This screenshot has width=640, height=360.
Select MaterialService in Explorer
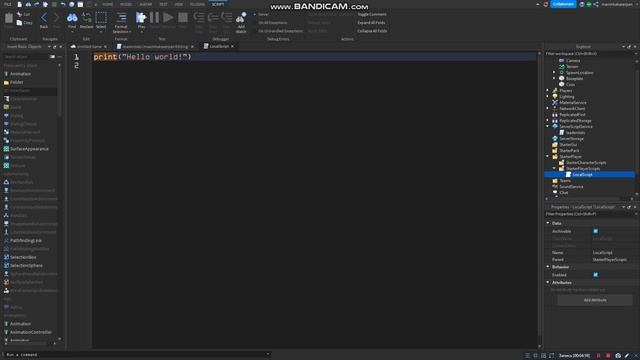tap(572, 102)
